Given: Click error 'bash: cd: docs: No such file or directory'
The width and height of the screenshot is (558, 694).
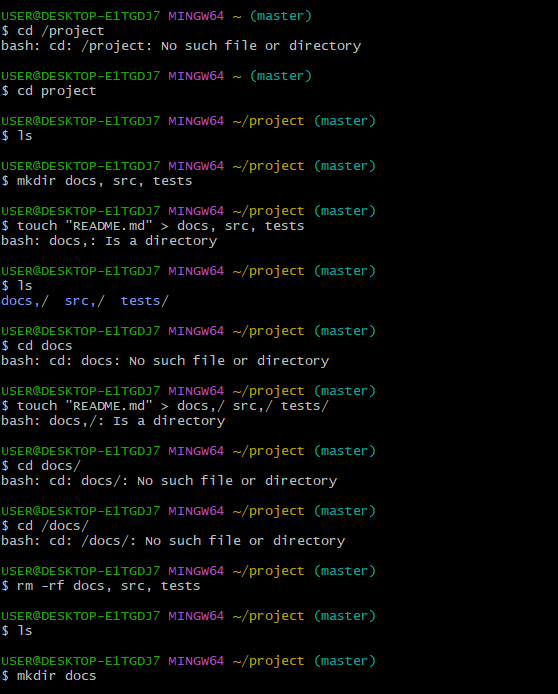Looking at the screenshot, I should point(165,361).
